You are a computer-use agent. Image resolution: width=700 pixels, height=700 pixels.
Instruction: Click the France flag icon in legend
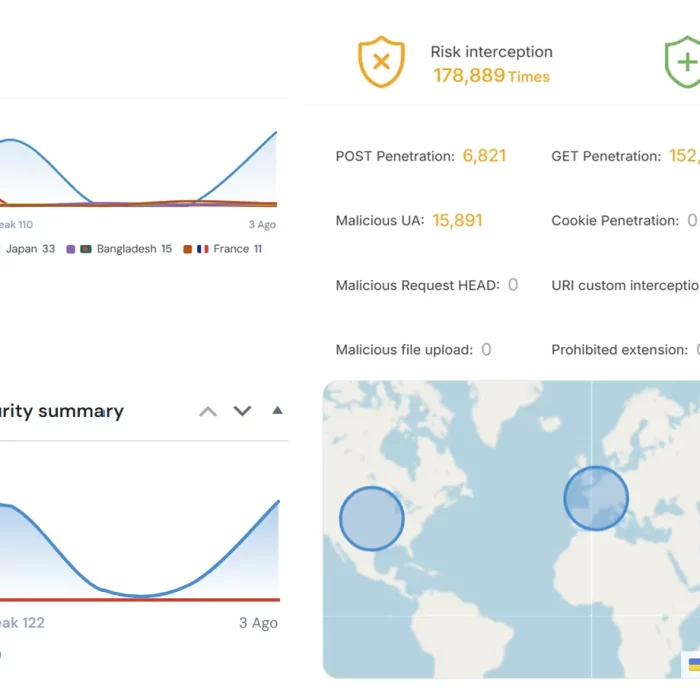click(203, 249)
